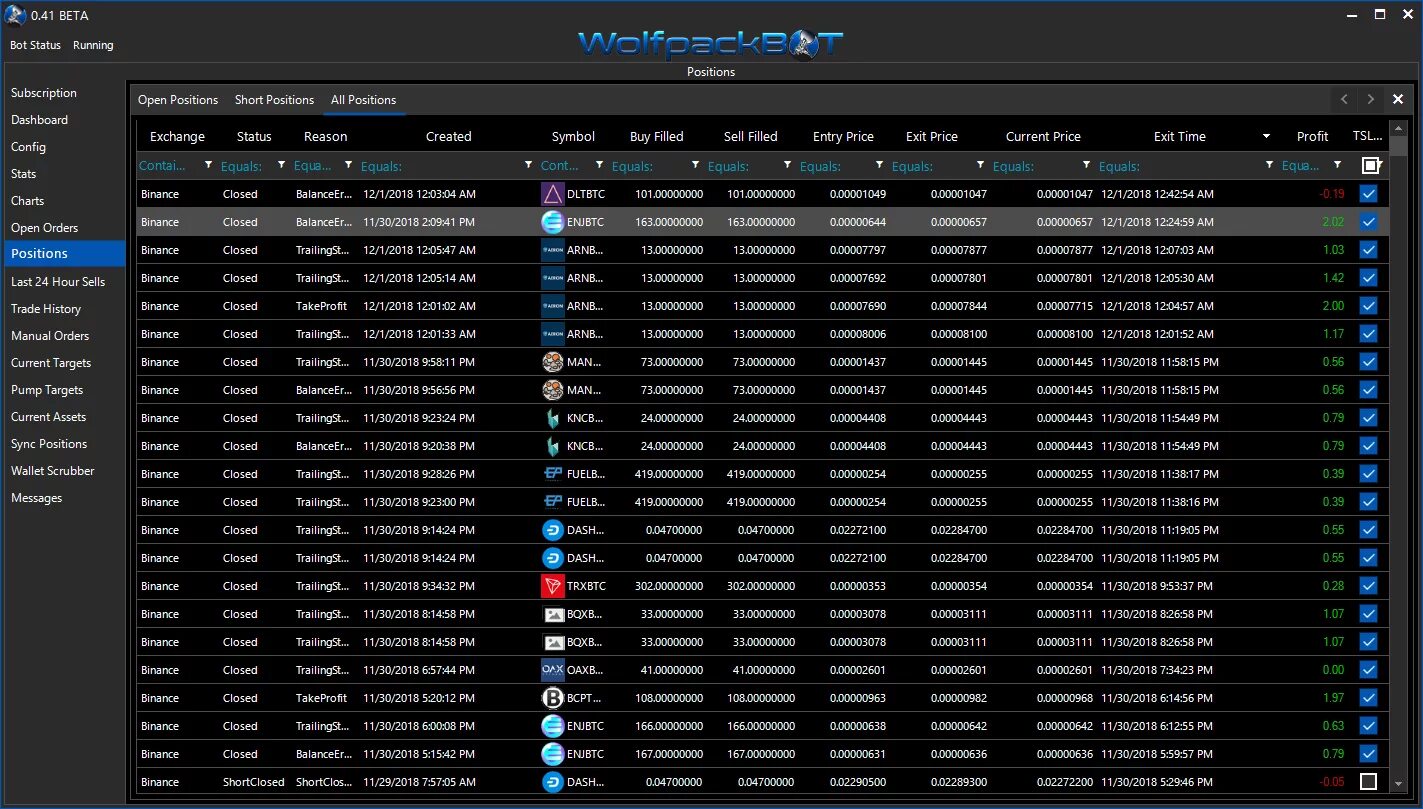Click the Aeron icon in the 12:05:47 AM row
The height and width of the screenshot is (809, 1423).
(553, 250)
